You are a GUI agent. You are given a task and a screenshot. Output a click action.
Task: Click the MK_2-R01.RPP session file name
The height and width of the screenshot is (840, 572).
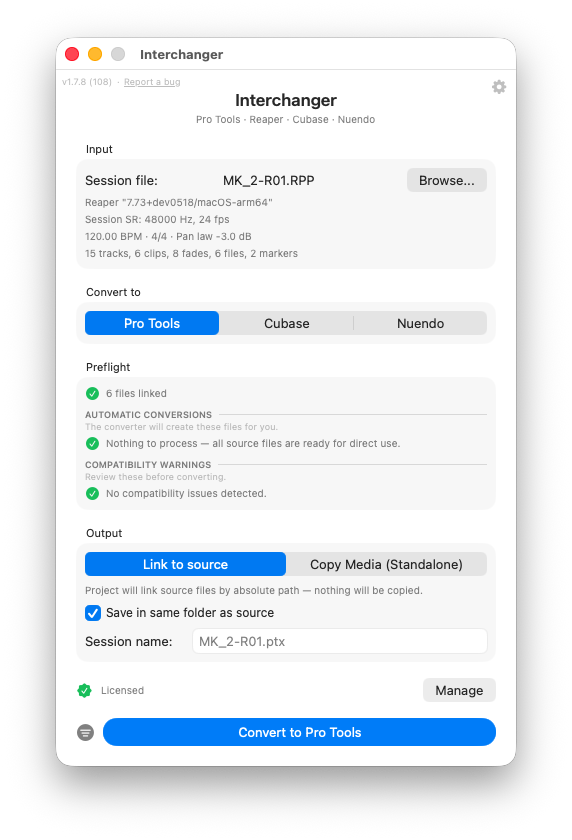coord(268,181)
